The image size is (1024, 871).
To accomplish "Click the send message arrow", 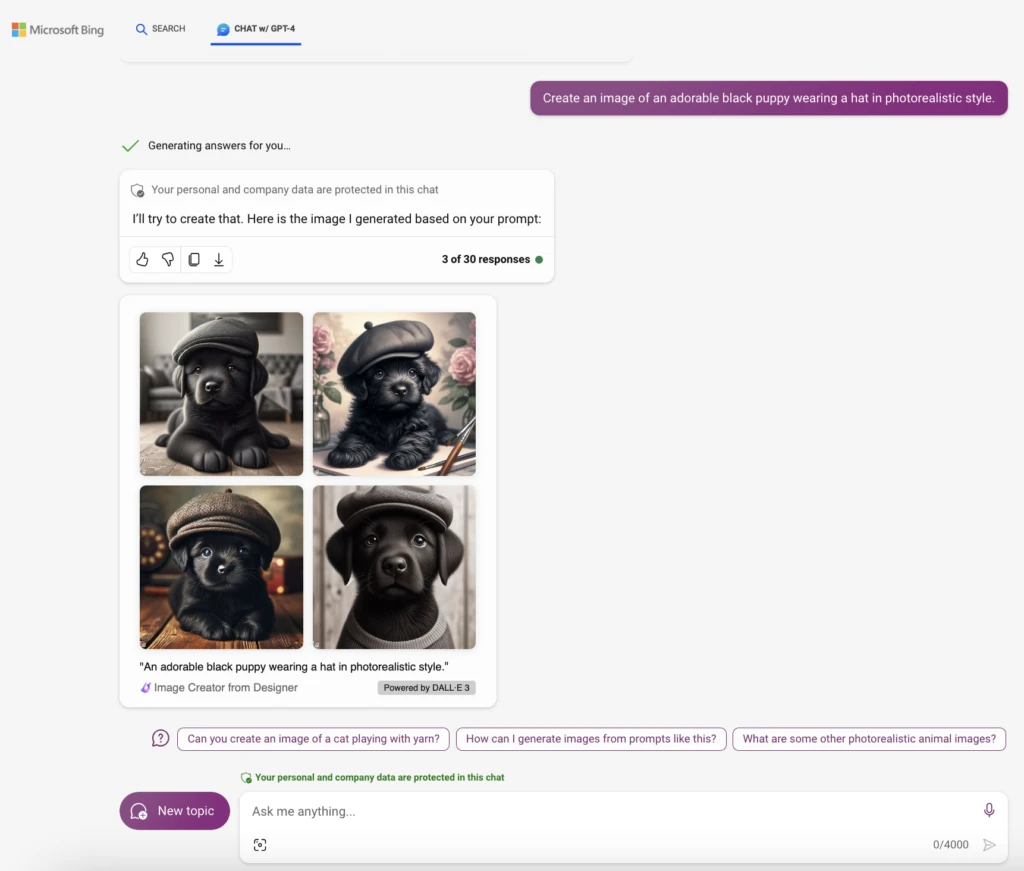I will point(990,845).
